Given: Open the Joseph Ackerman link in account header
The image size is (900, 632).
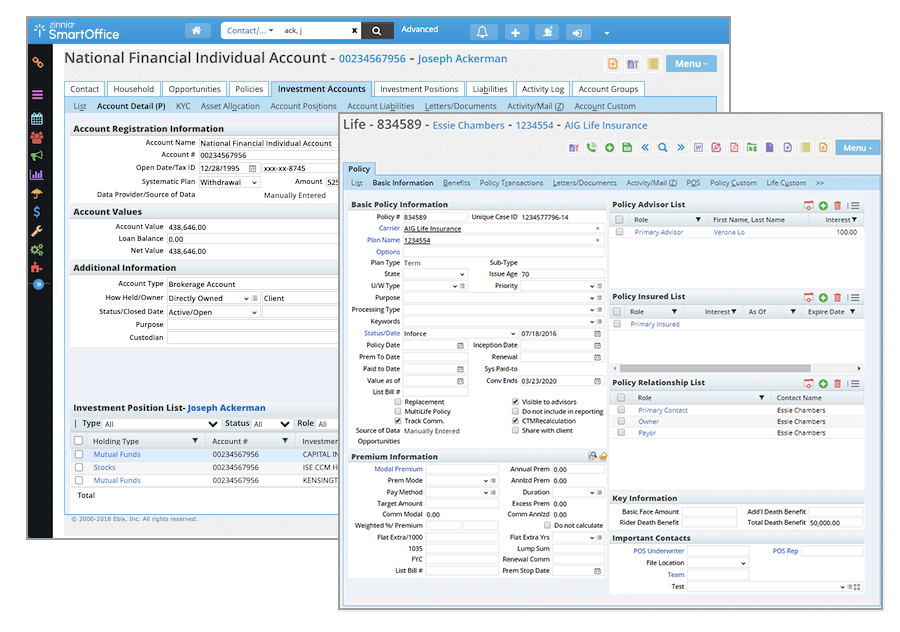Looking at the screenshot, I should click(462, 59).
